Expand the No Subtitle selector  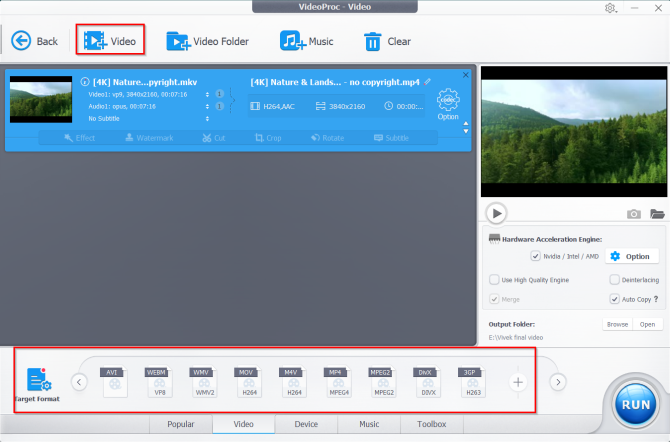(207, 118)
